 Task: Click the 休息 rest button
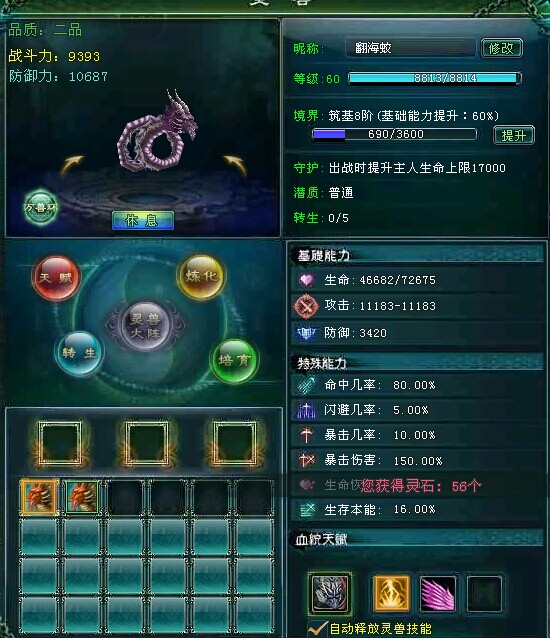pos(143,220)
